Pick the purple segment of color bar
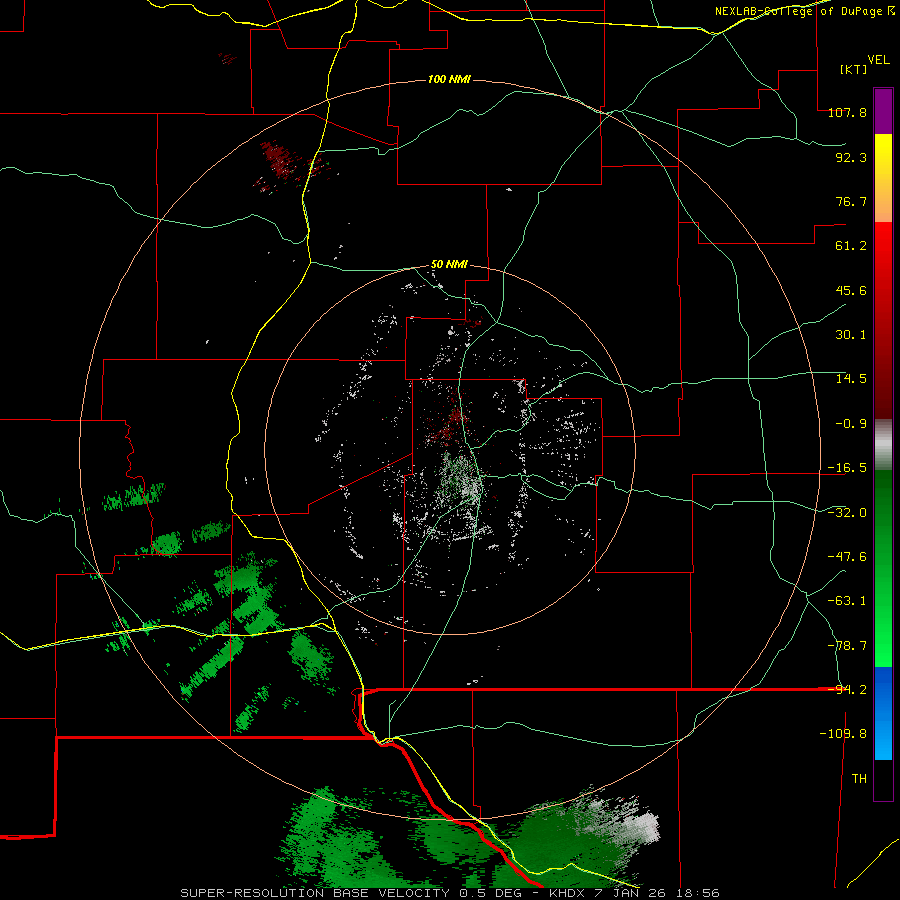This screenshot has height=900, width=900. (x=883, y=111)
